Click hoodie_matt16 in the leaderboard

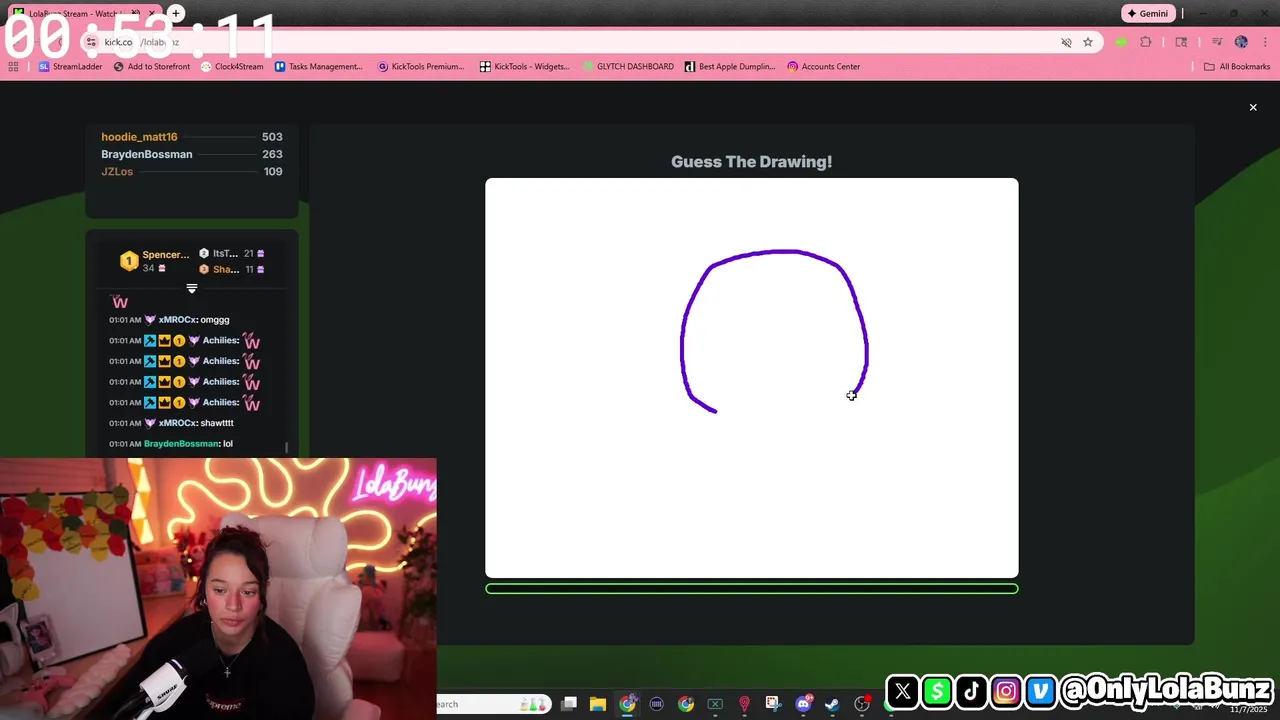click(x=139, y=137)
